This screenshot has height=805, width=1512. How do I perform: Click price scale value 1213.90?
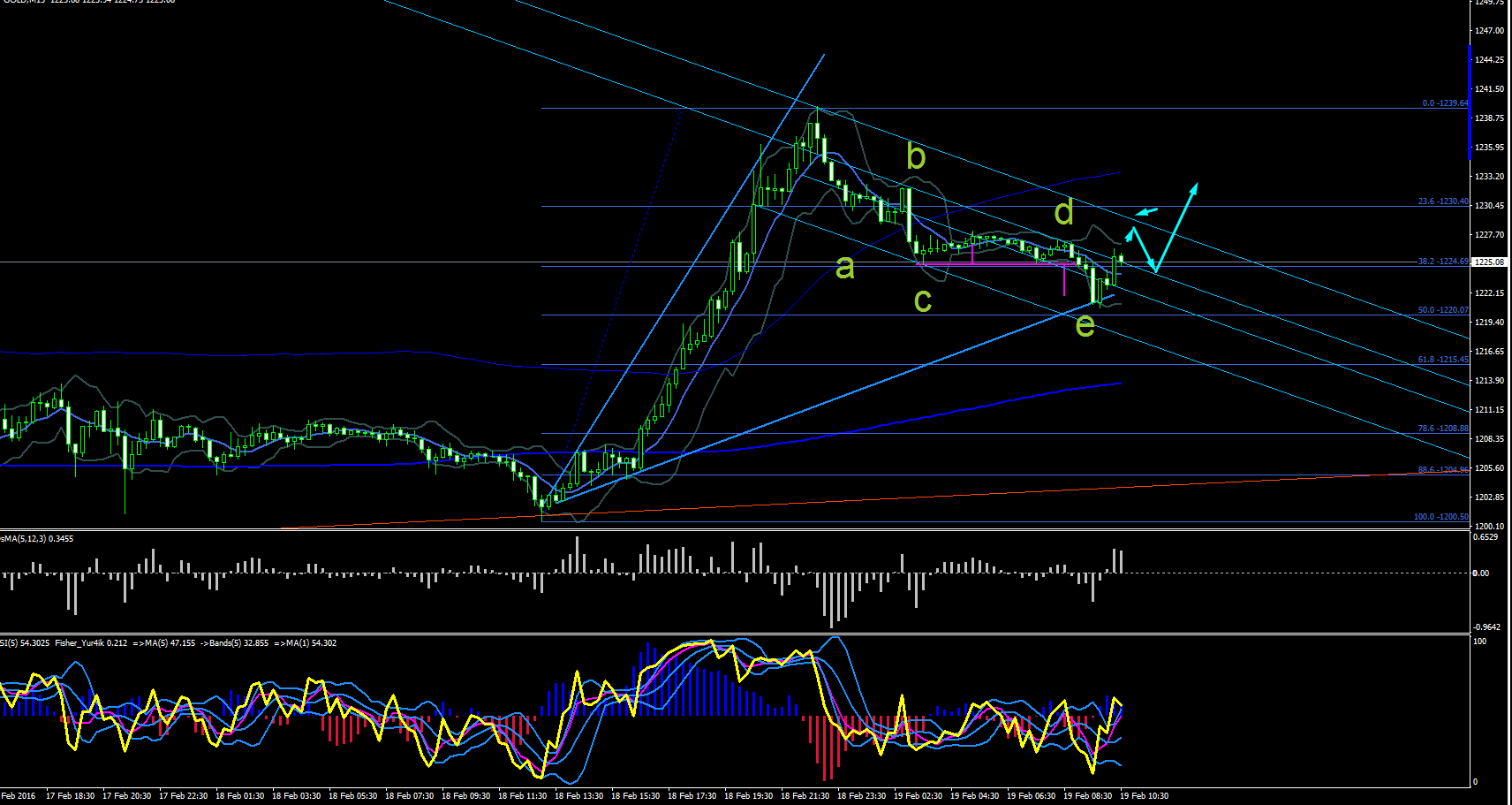pos(1489,381)
